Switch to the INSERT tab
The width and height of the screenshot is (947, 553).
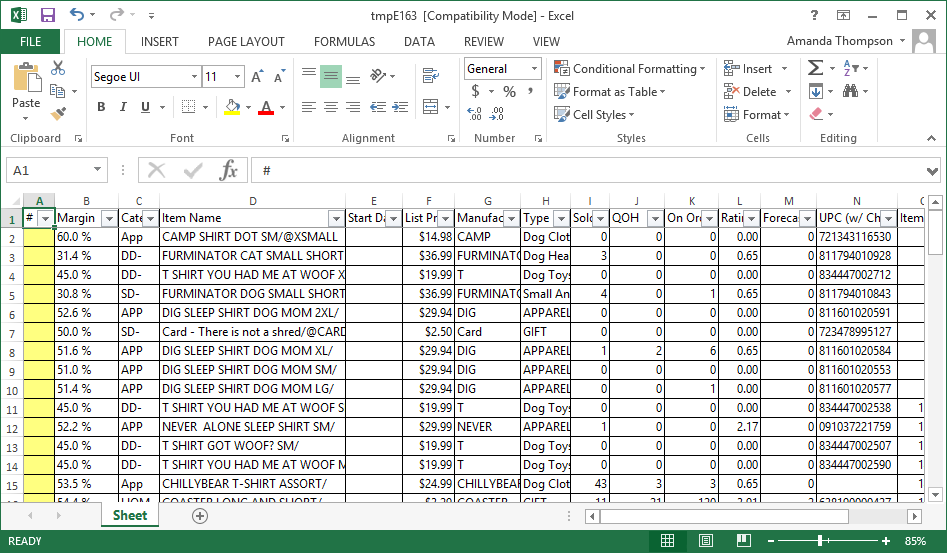pos(159,42)
